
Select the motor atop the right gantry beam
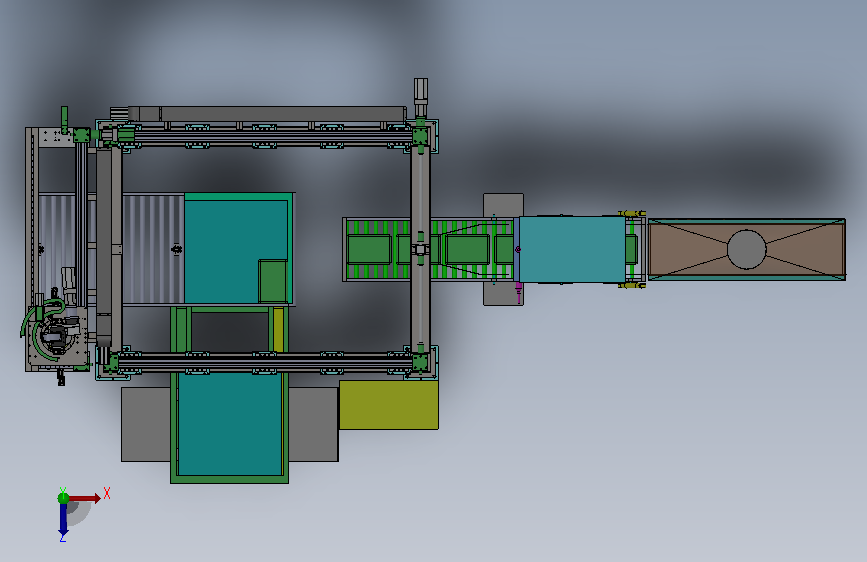421,97
